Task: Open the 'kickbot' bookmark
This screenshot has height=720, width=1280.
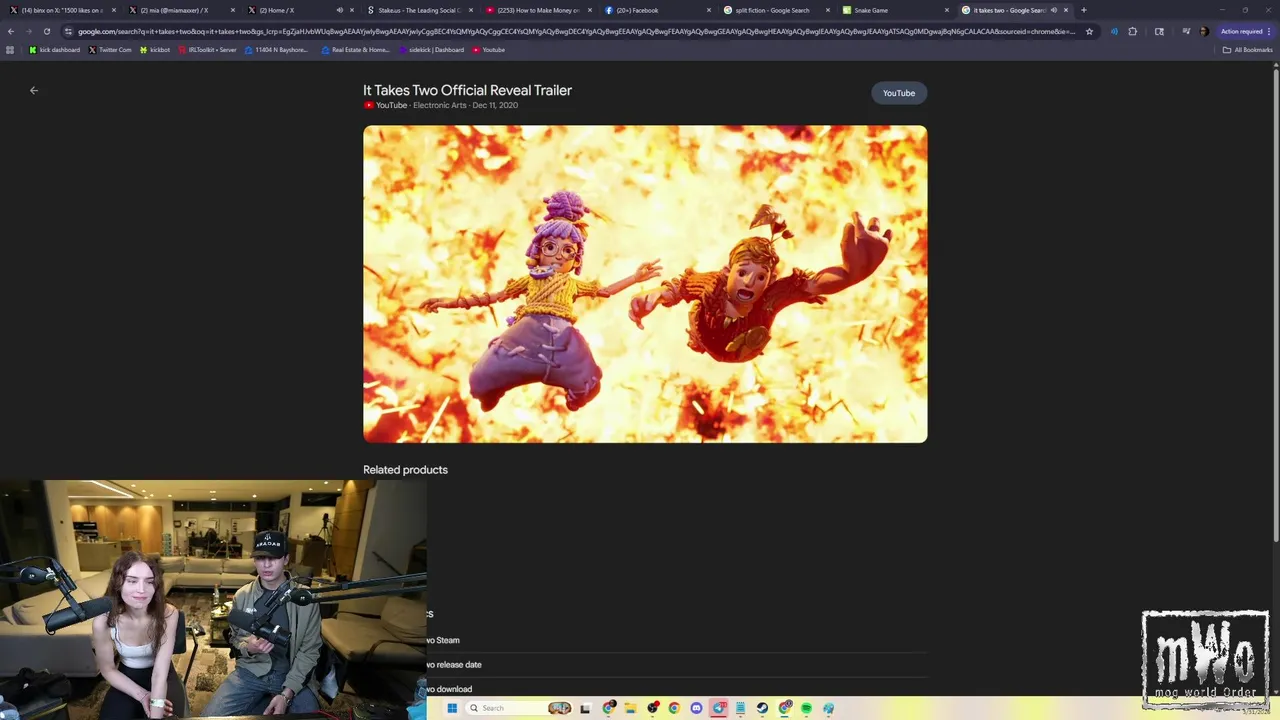Action: (x=155, y=50)
